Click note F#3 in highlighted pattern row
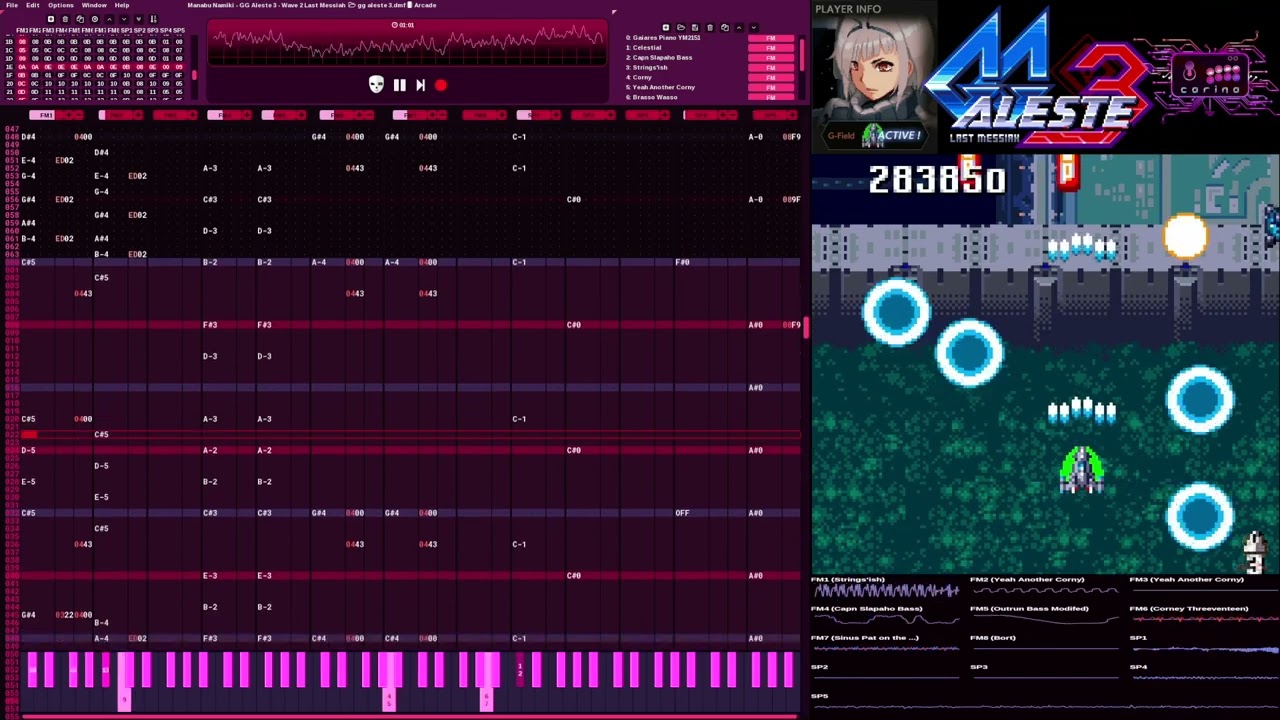1280x720 pixels. click(210, 325)
